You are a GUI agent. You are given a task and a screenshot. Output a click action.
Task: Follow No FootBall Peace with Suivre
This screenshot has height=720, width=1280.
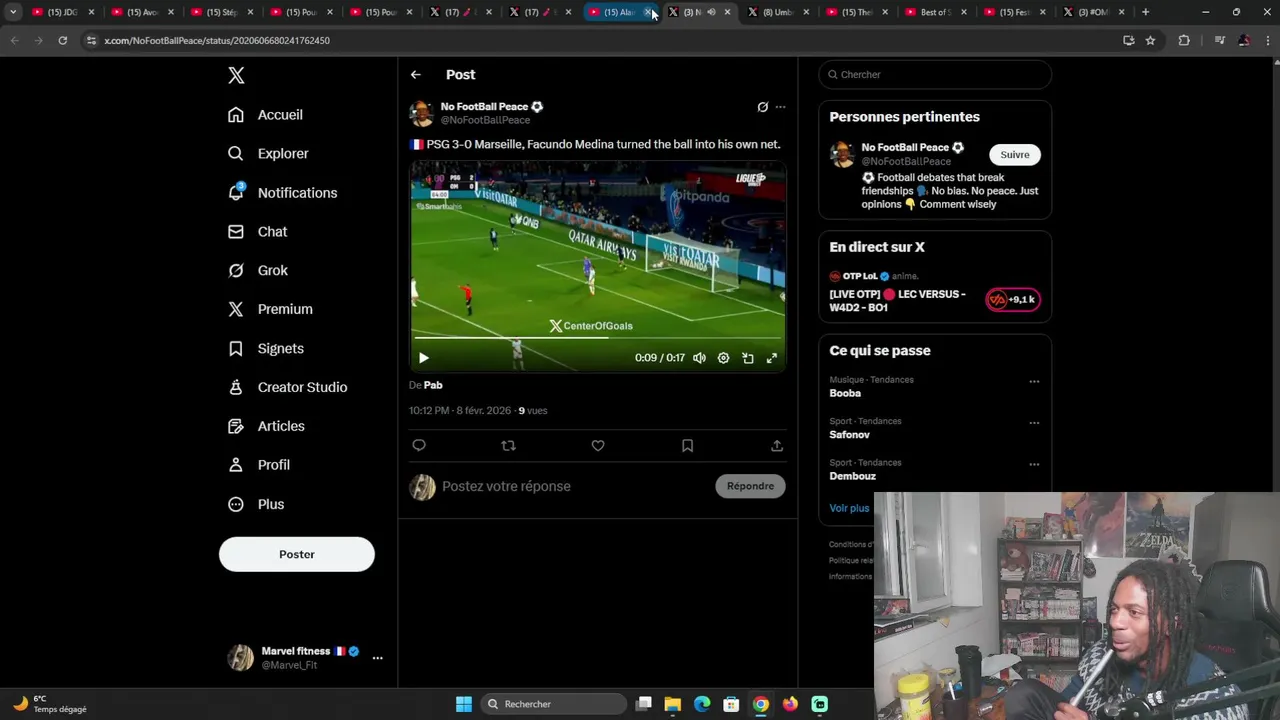(x=1015, y=155)
